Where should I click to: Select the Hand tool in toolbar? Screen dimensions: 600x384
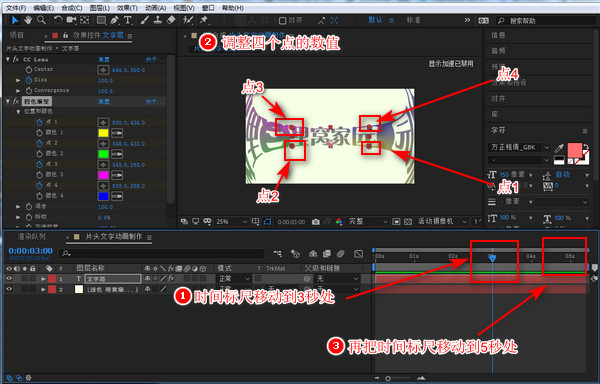(x=28, y=20)
